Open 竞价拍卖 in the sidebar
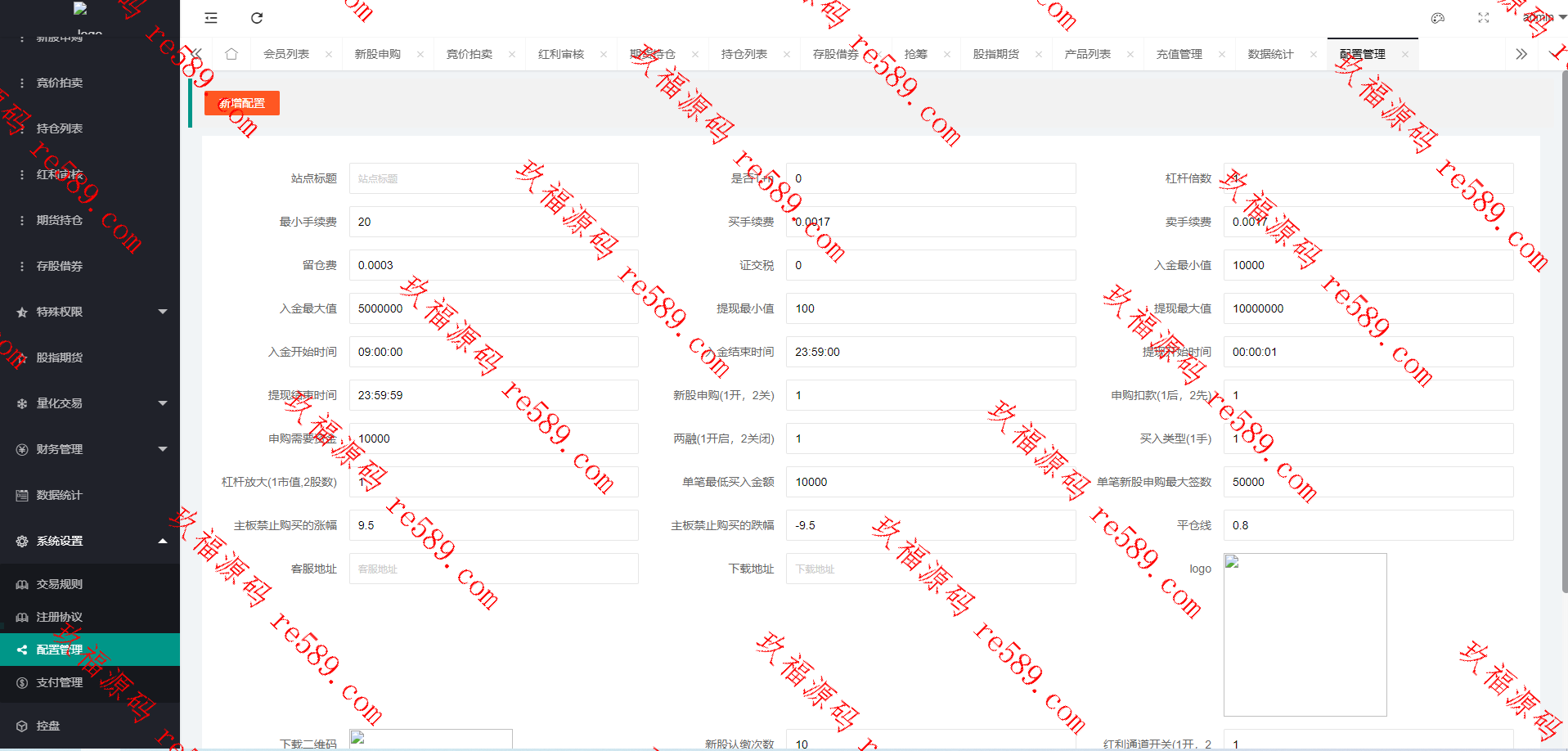The width and height of the screenshot is (1568, 751). pos(90,83)
